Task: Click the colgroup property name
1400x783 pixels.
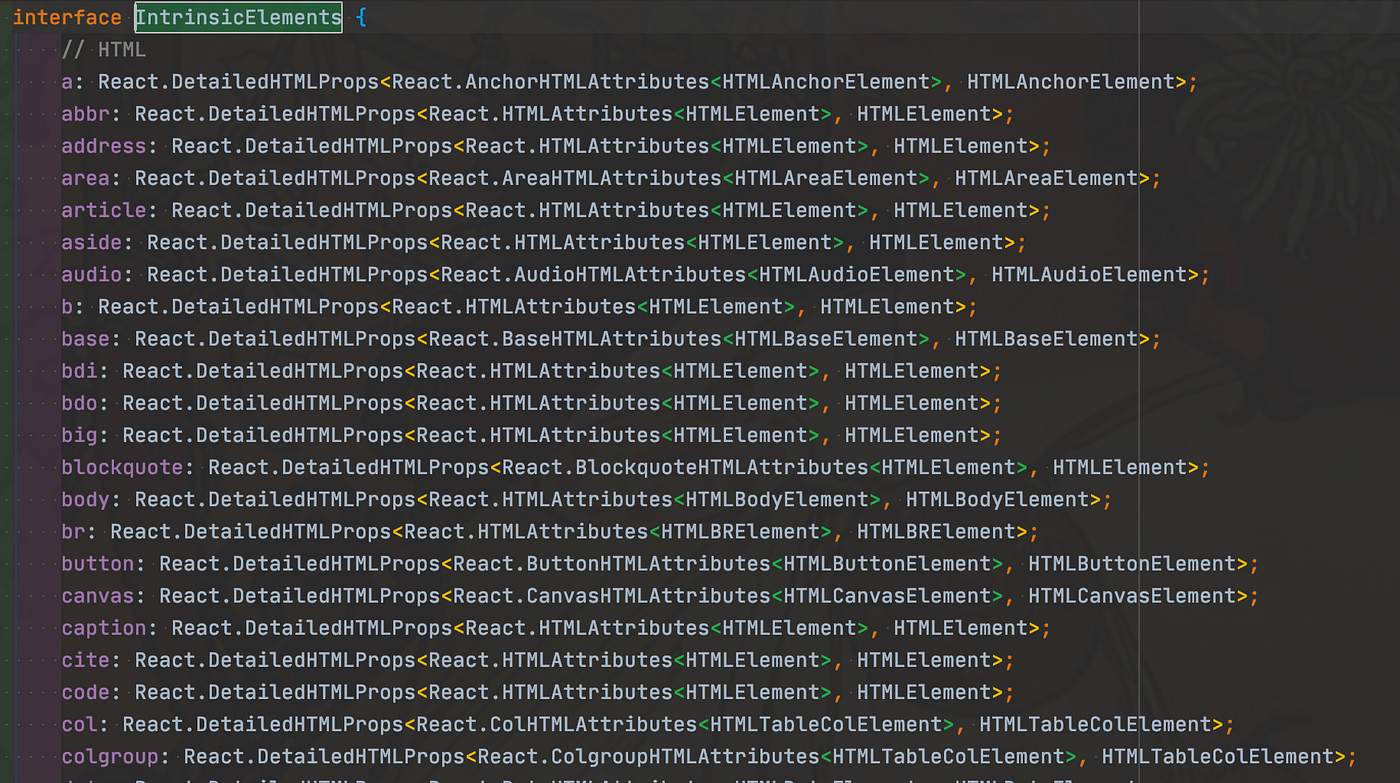Action: pyautogui.click(x=110, y=756)
